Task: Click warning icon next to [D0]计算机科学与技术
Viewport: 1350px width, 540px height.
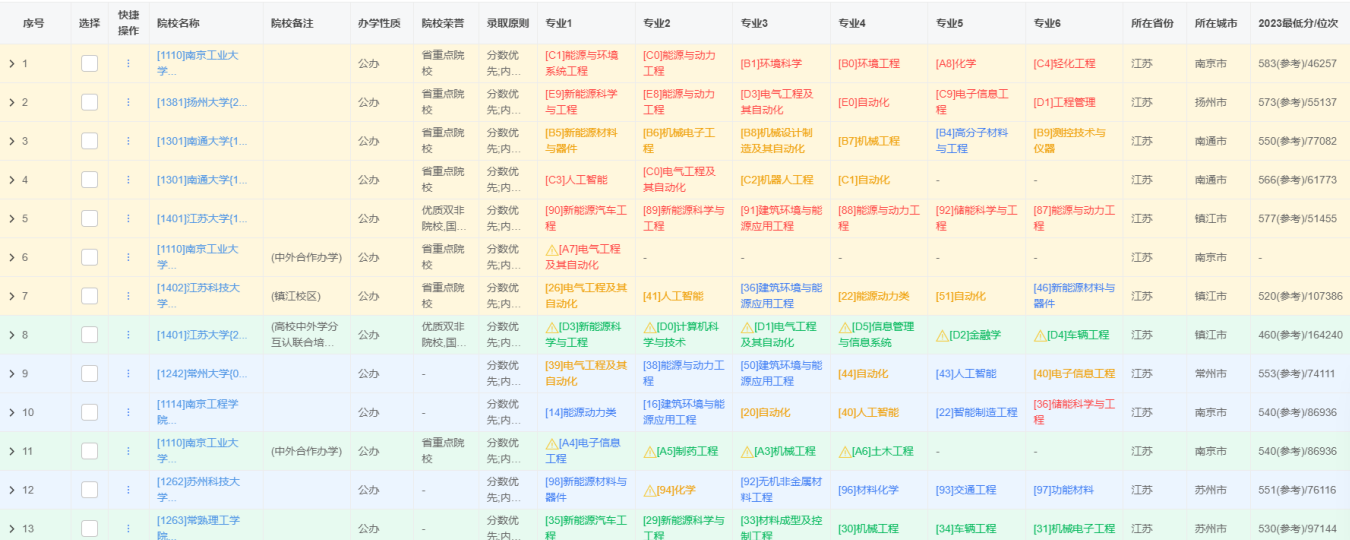Action: [649, 327]
